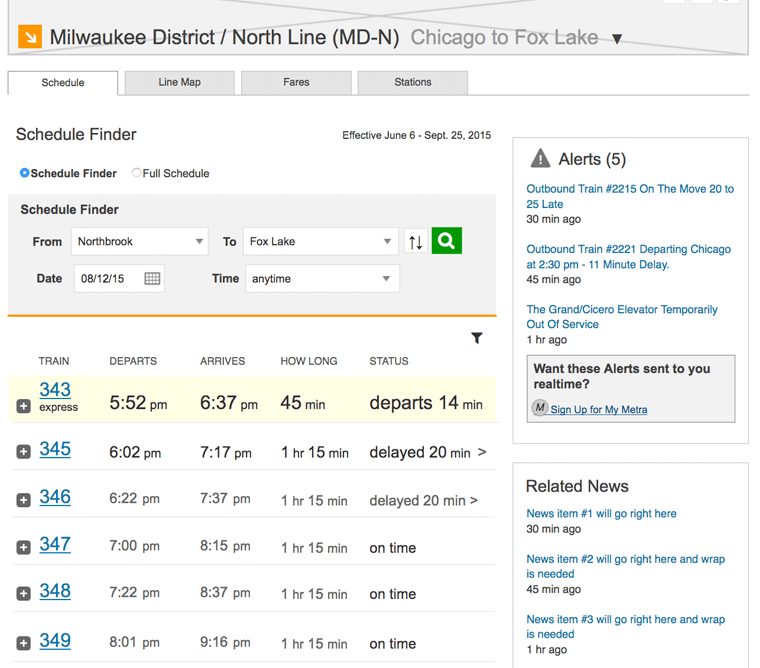This screenshot has height=668, width=760.
Task: Open the Chicago to Fox Lake direction dropdown
Action: tap(617, 39)
